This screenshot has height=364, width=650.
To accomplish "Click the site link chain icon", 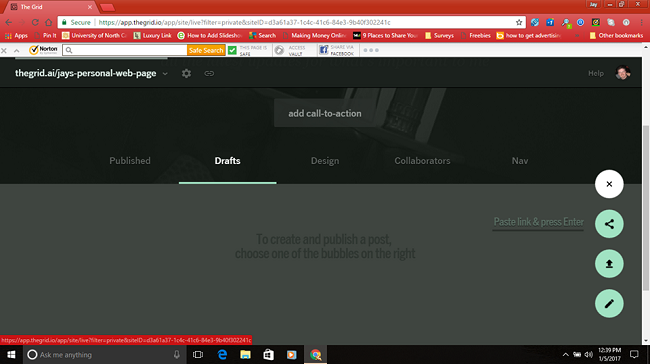I will coord(209,73).
